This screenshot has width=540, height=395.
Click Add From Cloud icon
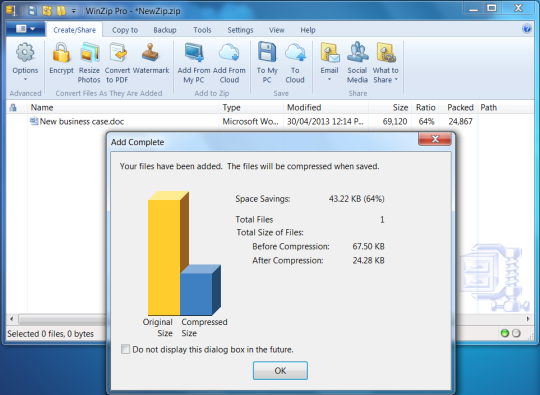[229, 53]
